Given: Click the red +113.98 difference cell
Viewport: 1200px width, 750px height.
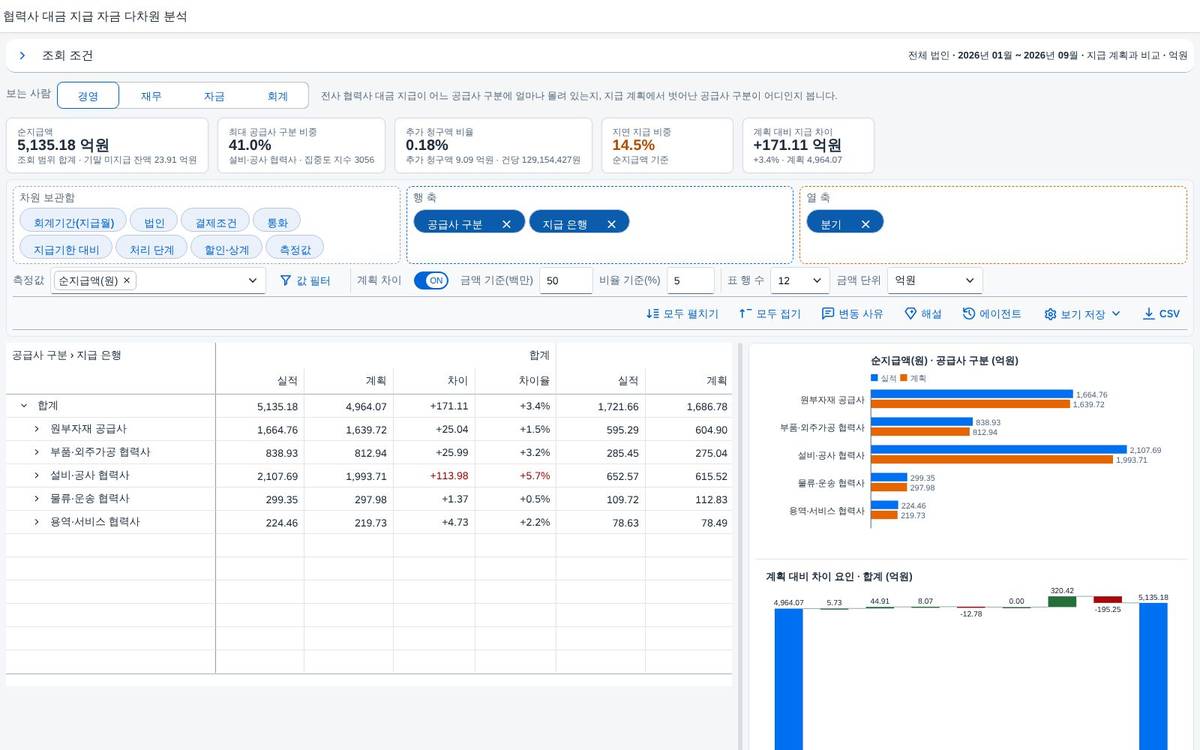Looking at the screenshot, I should coord(434,476).
